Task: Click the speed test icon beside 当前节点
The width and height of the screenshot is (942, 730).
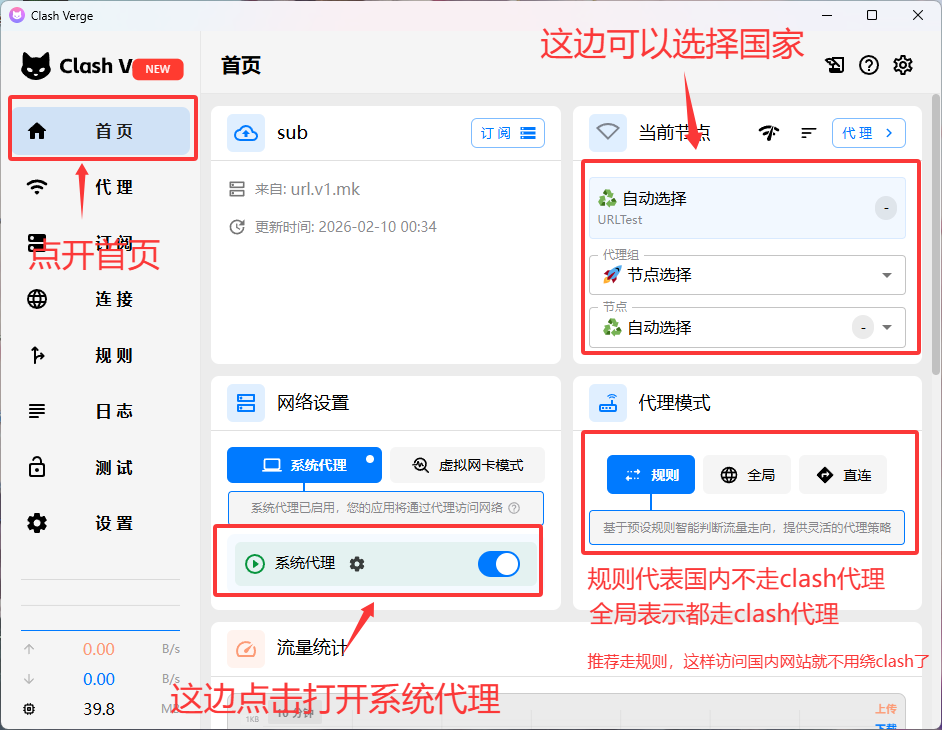Action: click(x=768, y=133)
